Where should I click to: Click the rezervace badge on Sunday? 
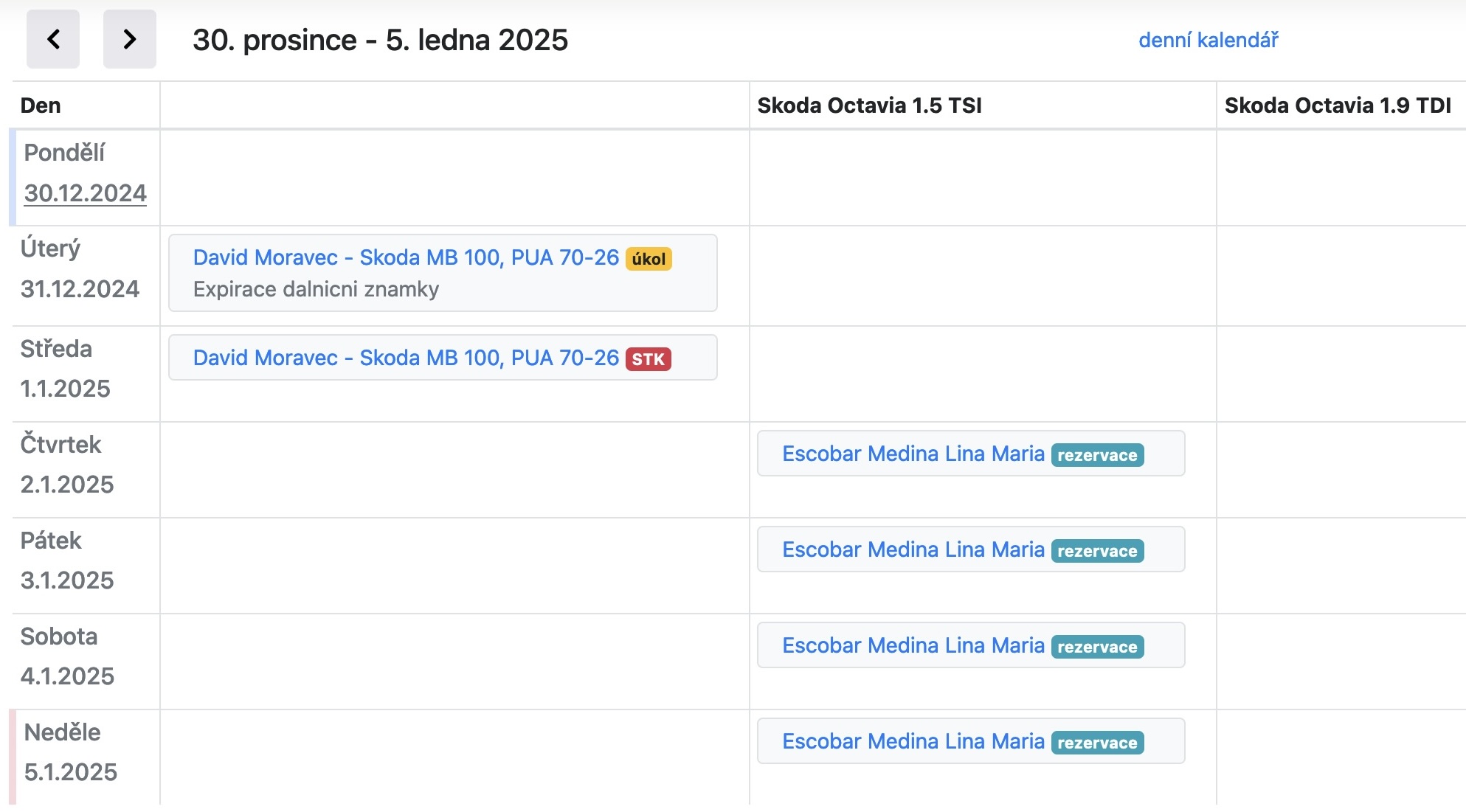(x=1097, y=743)
